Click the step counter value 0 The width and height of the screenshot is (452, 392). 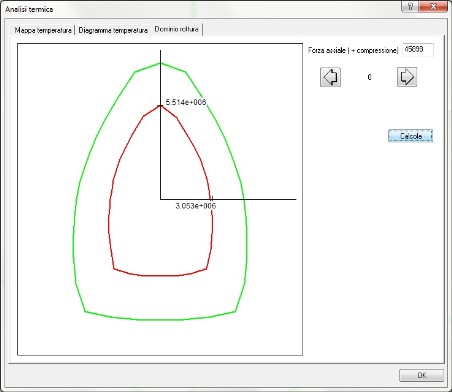point(369,77)
